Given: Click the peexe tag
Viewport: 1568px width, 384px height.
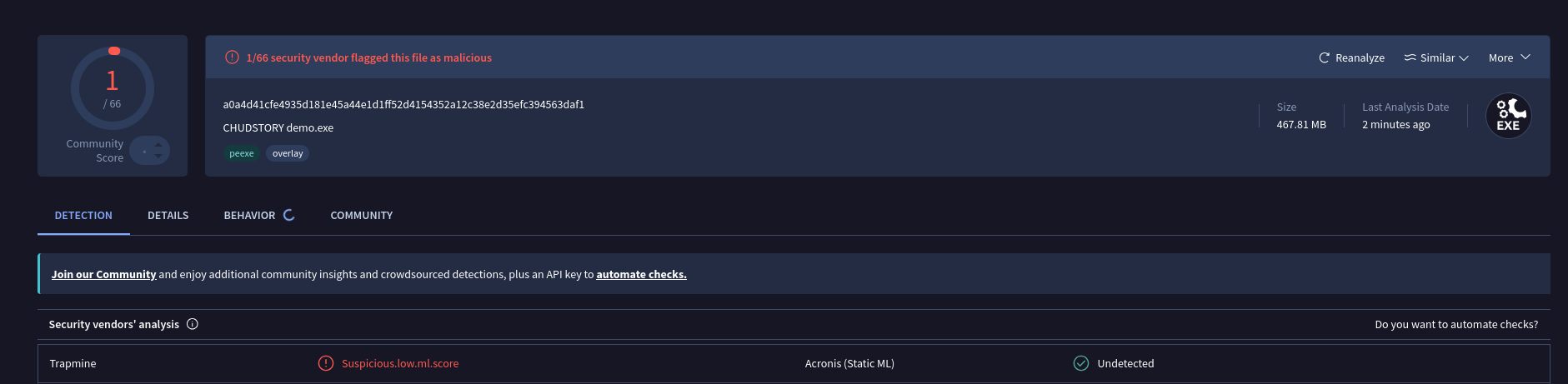Looking at the screenshot, I should tap(242, 153).
